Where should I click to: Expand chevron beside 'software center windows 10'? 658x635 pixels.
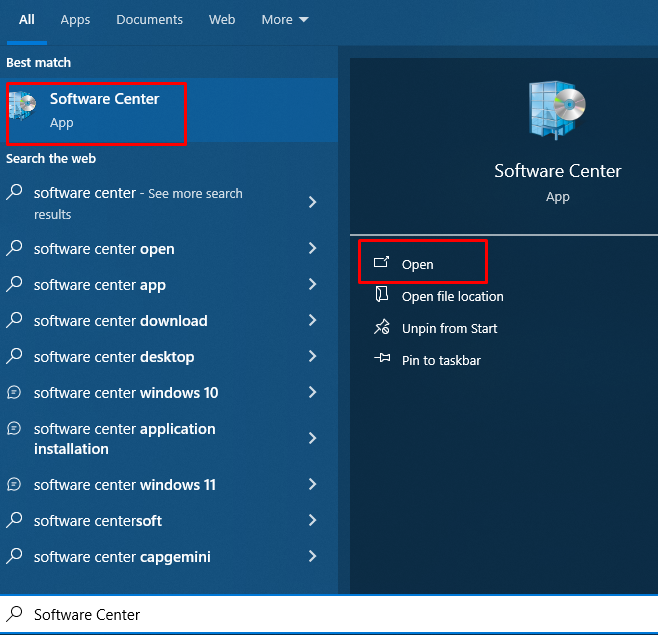(313, 392)
